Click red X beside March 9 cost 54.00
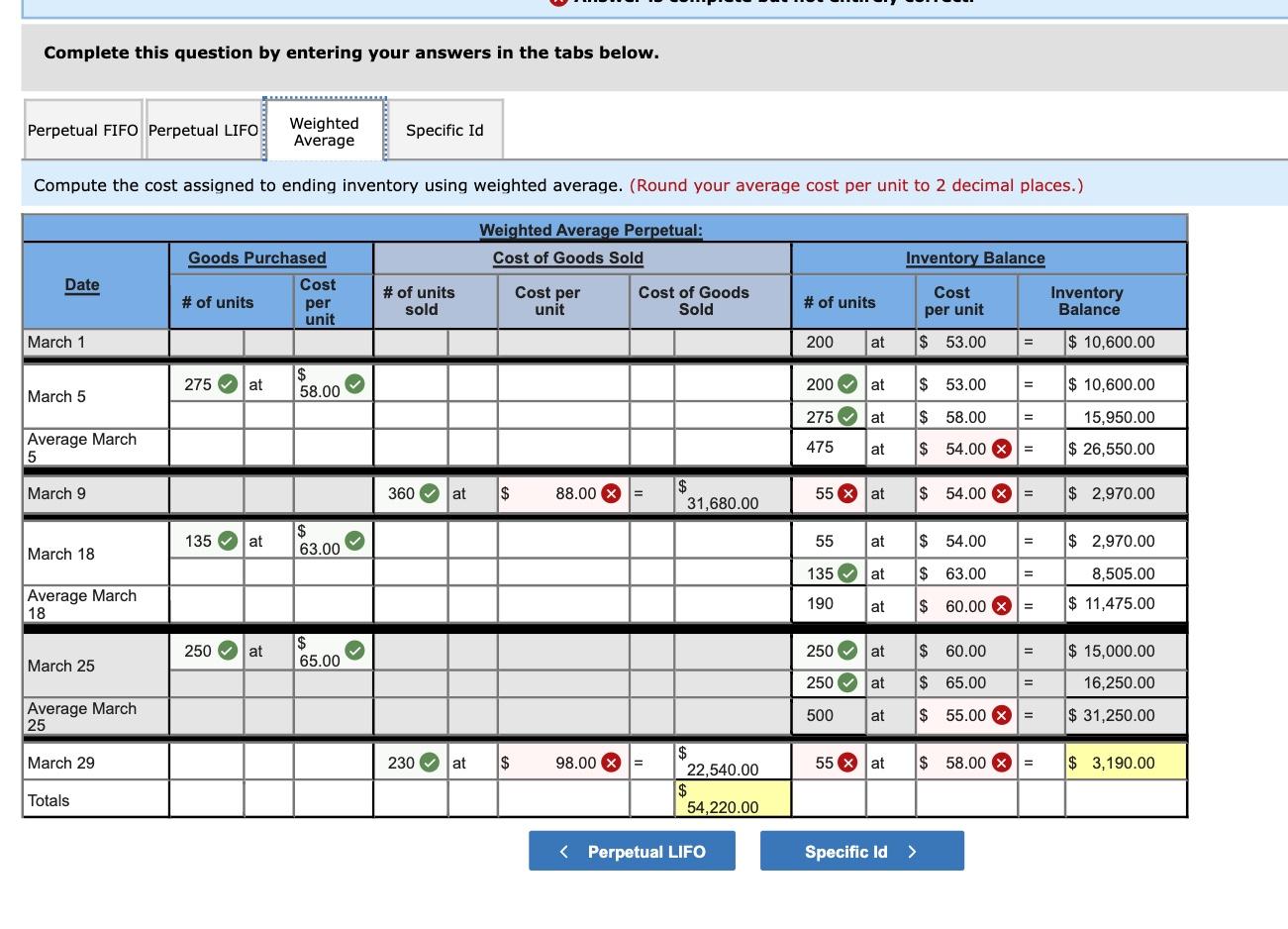This screenshot has height=929, width=1288. point(1002,493)
